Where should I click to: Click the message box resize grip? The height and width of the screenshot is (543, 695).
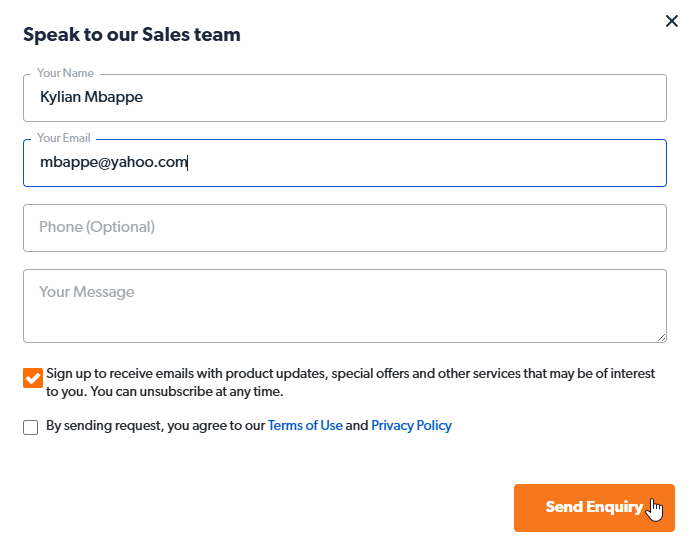click(x=661, y=337)
